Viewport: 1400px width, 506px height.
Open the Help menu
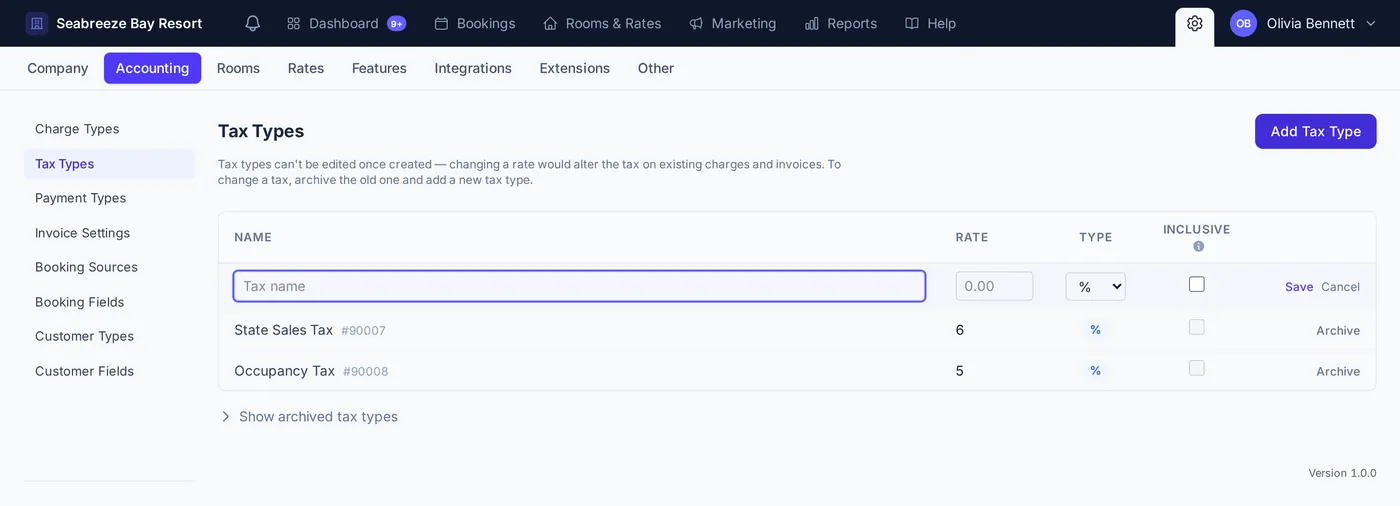point(931,23)
